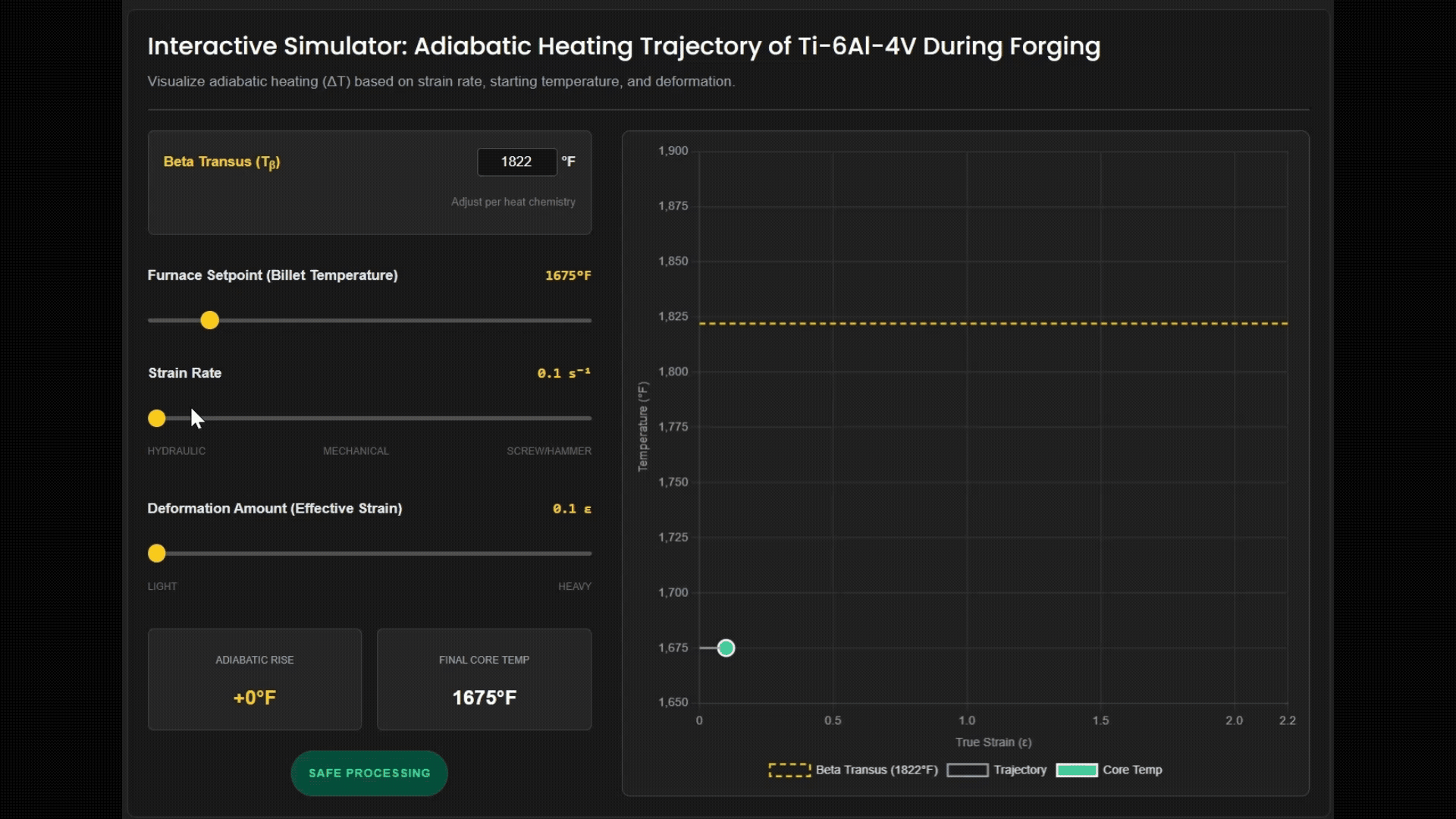This screenshot has height=819, width=1456.
Task: Click LIGHT label under deformation slider
Action: (162, 587)
